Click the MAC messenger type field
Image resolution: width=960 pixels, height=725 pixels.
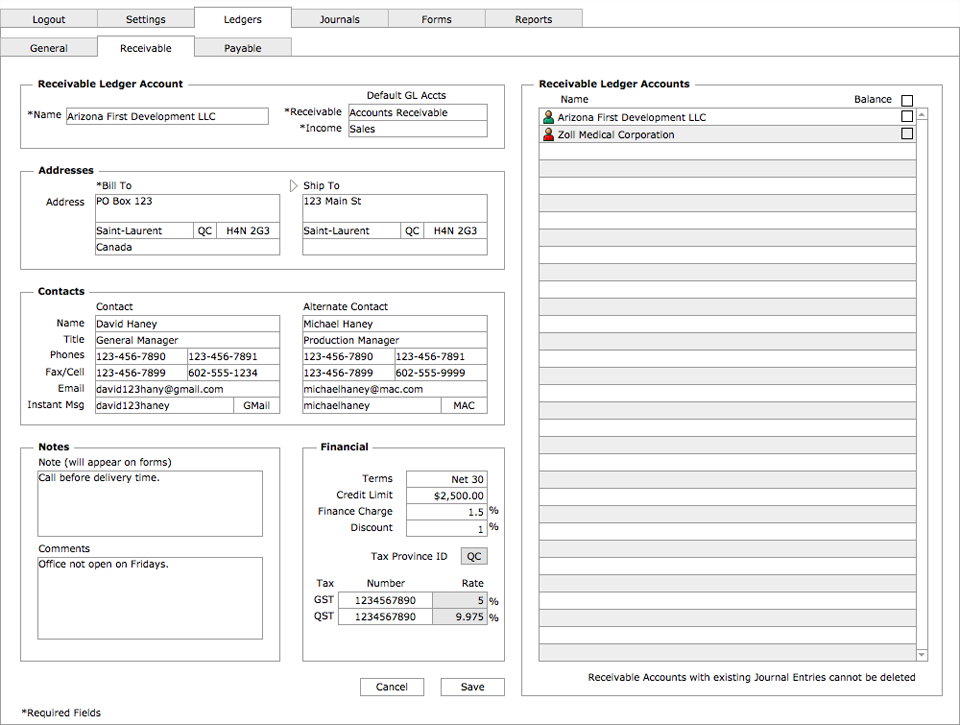(464, 405)
